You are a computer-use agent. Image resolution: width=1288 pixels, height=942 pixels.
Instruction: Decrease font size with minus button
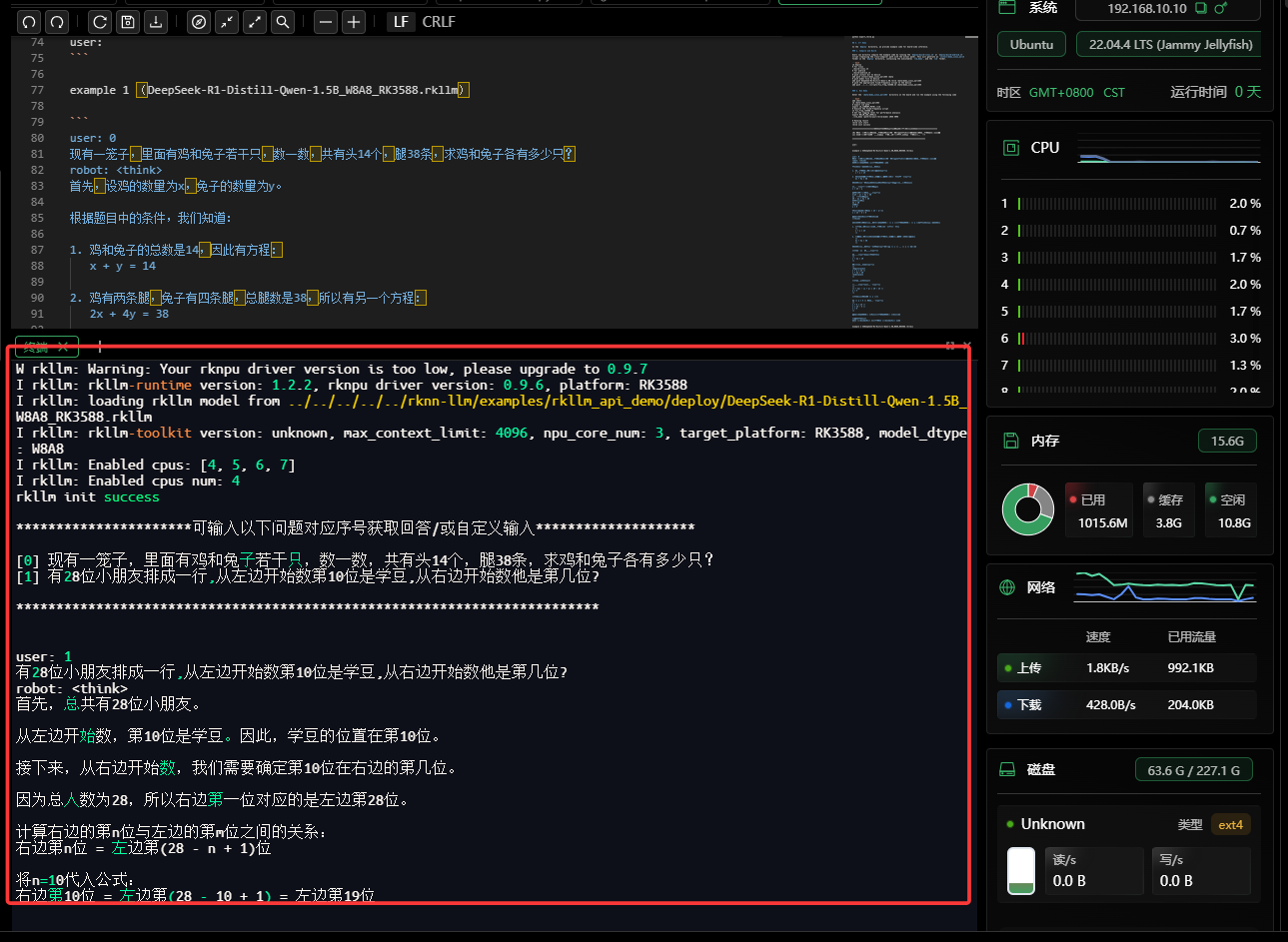[326, 21]
